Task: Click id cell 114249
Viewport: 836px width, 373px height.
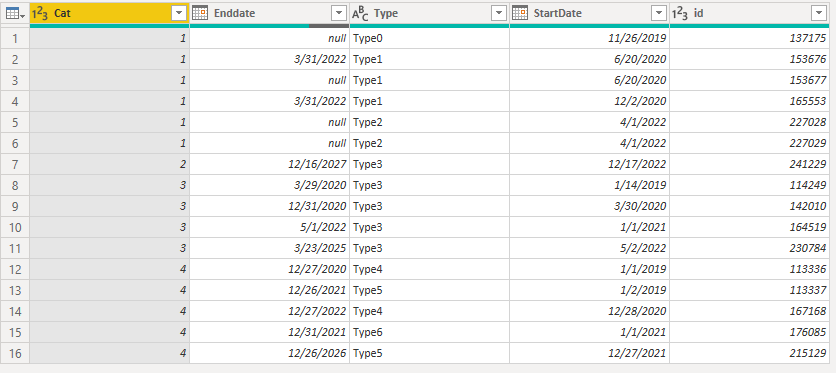Action: tap(749, 185)
